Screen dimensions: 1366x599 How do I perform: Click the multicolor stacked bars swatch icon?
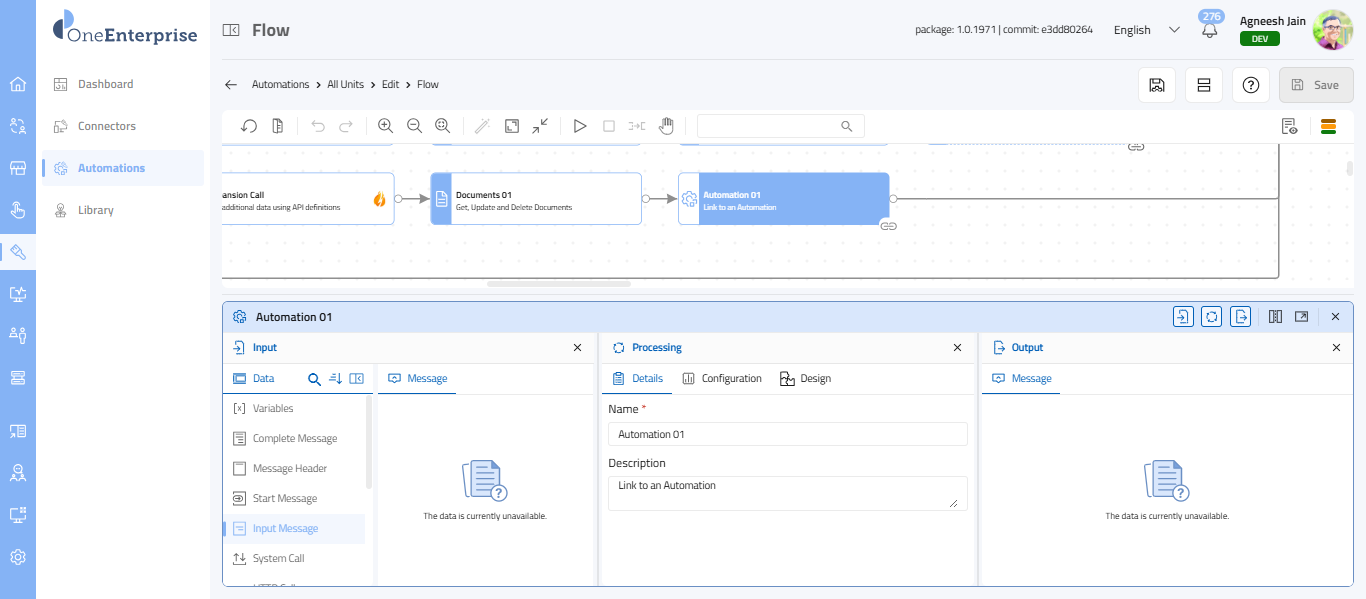click(1329, 126)
